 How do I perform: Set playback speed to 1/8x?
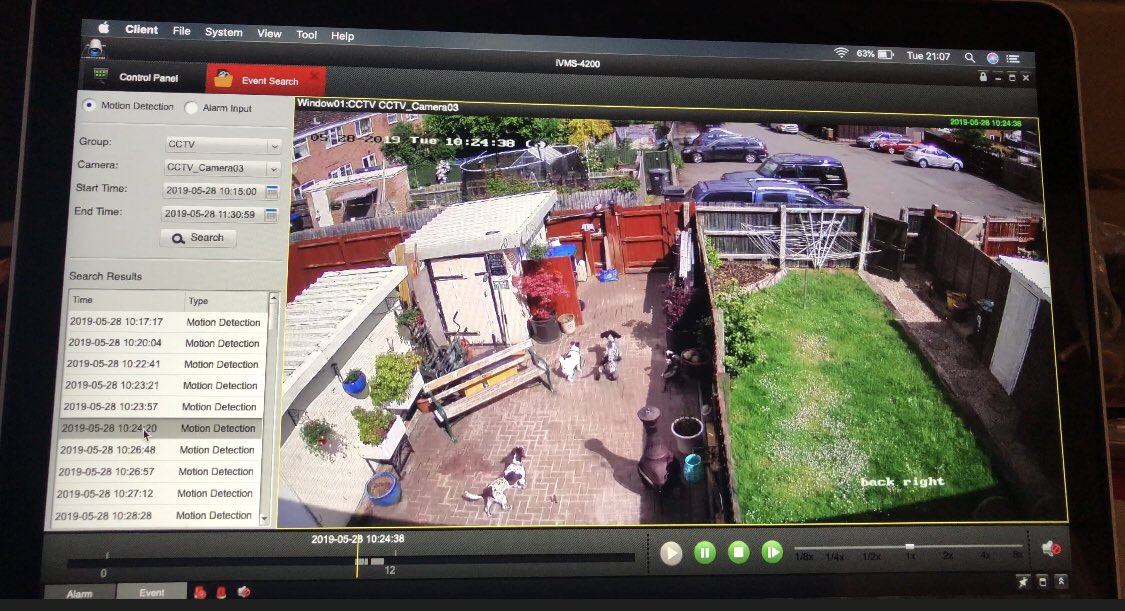804,556
